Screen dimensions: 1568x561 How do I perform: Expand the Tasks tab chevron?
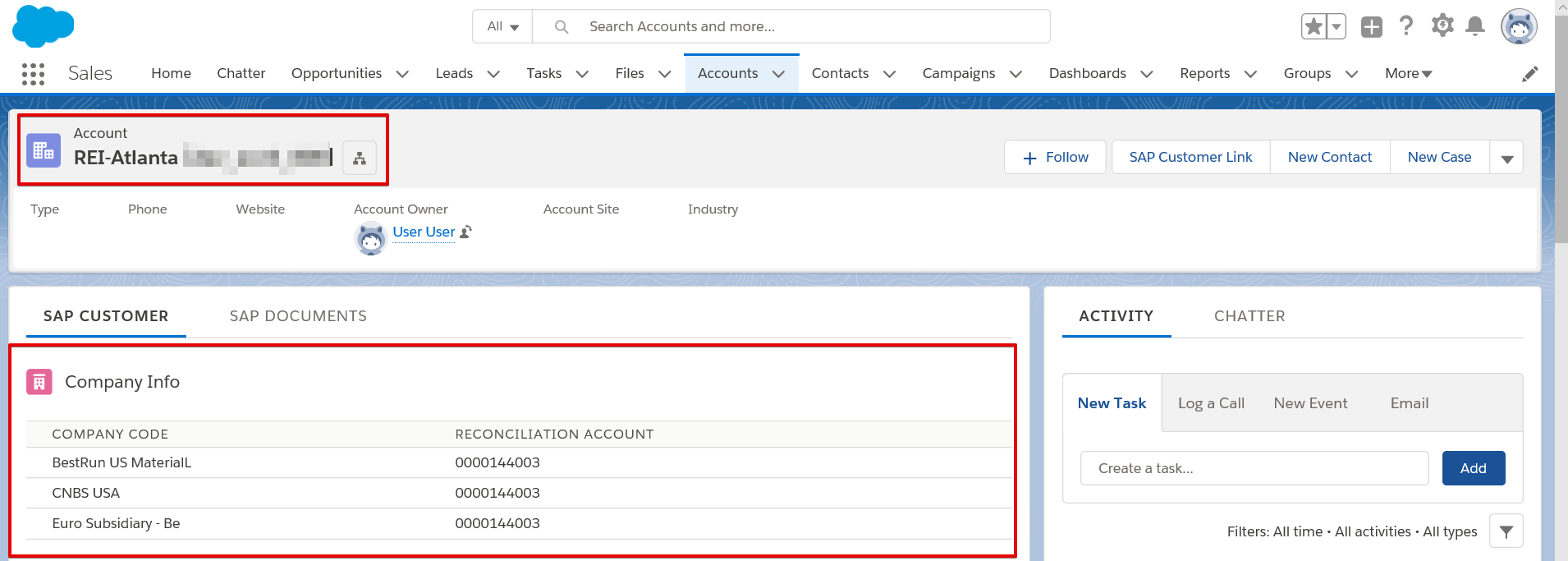582,74
